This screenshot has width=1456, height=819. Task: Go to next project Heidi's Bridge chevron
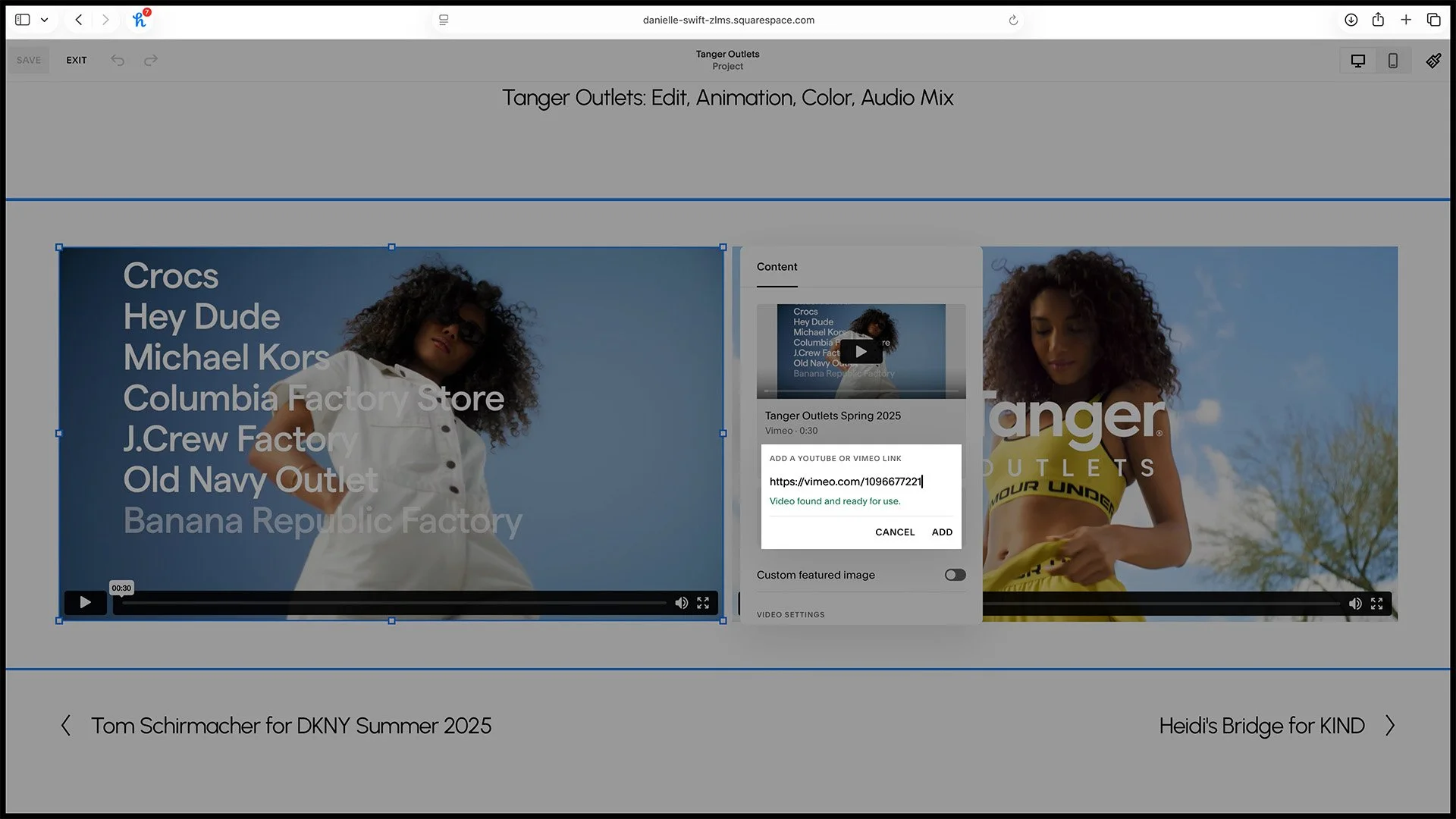1389,726
